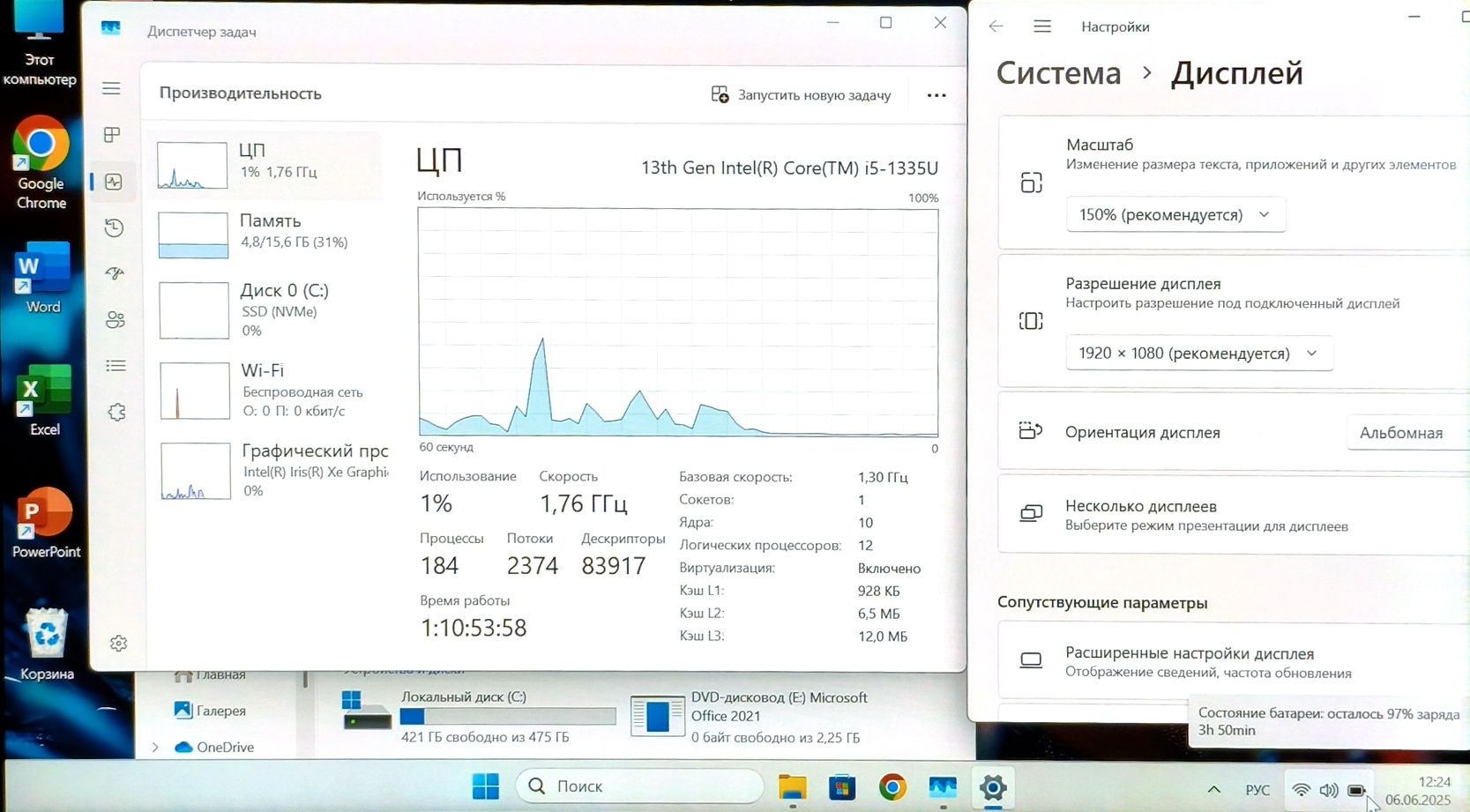Viewport: 1470px width, 812px height.
Task: Click Run new task button
Action: (801, 94)
